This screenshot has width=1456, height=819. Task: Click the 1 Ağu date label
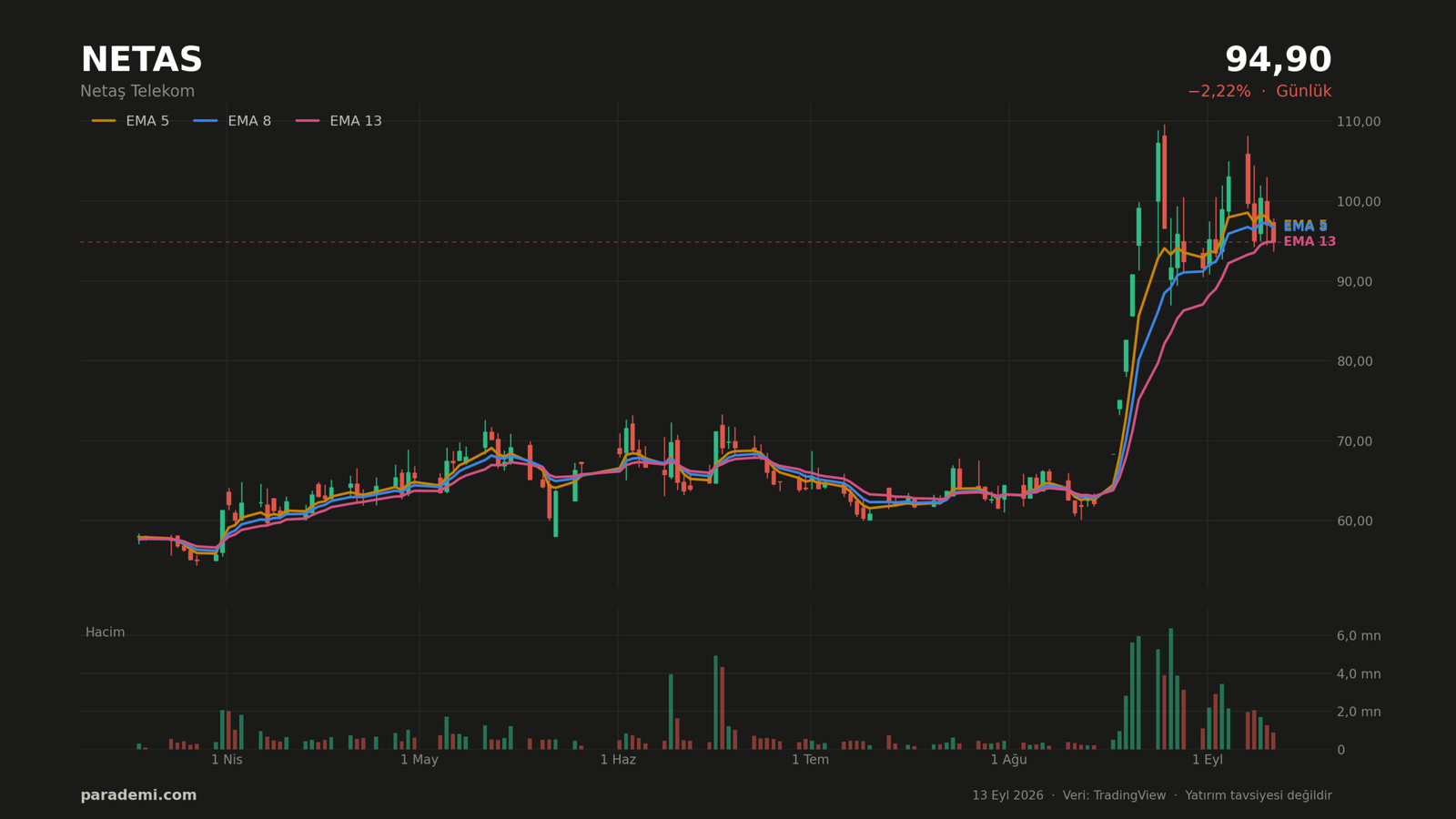[1008, 760]
